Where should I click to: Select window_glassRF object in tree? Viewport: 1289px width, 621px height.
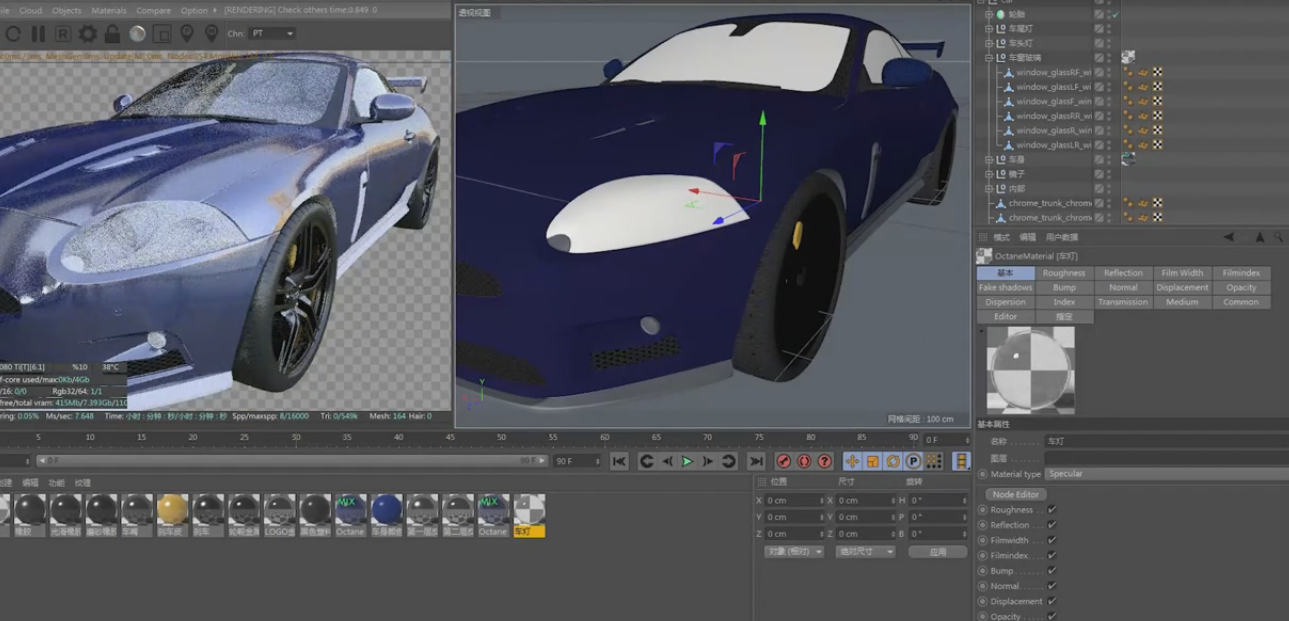[1052, 72]
